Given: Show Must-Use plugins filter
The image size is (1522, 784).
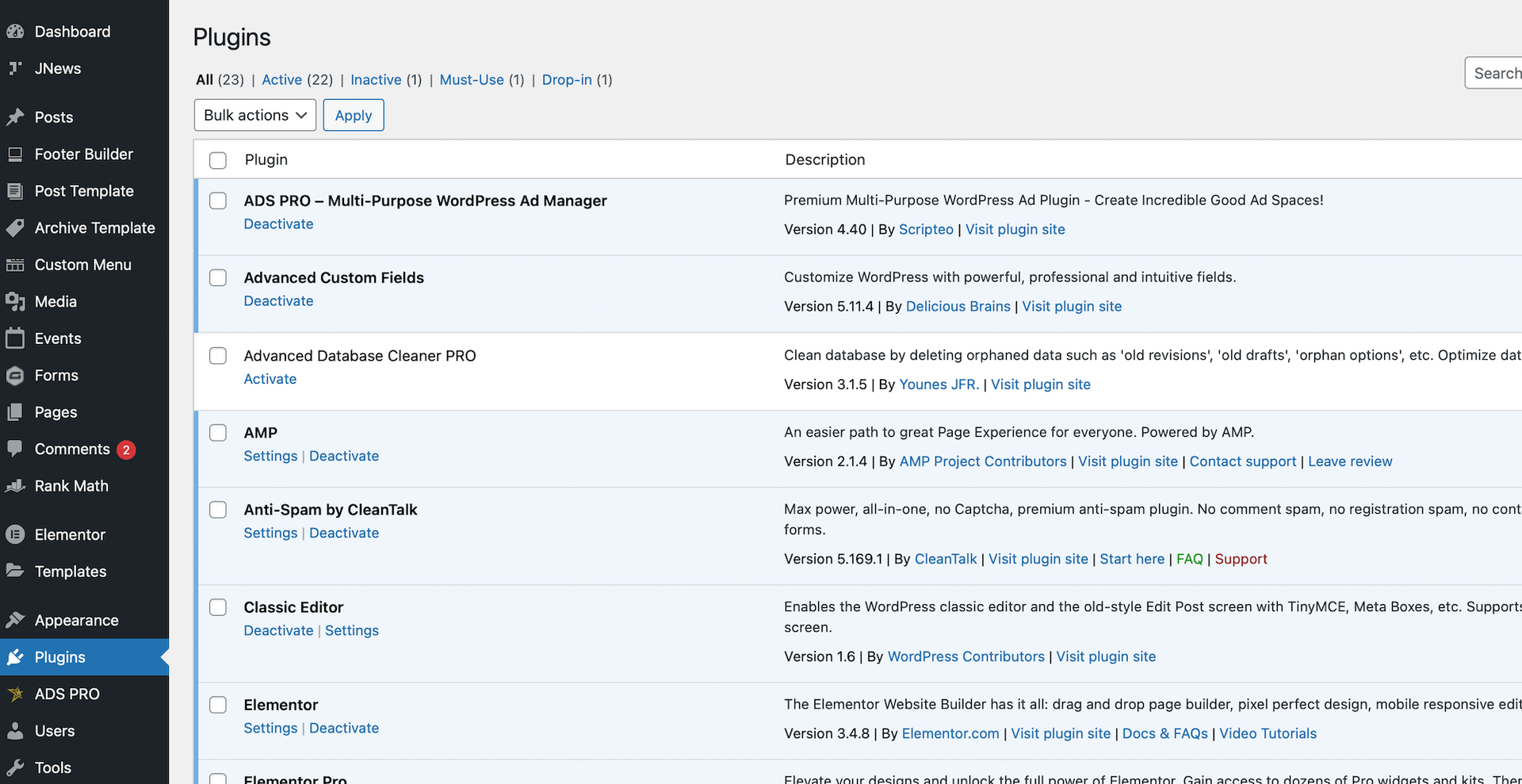Looking at the screenshot, I should pos(472,80).
